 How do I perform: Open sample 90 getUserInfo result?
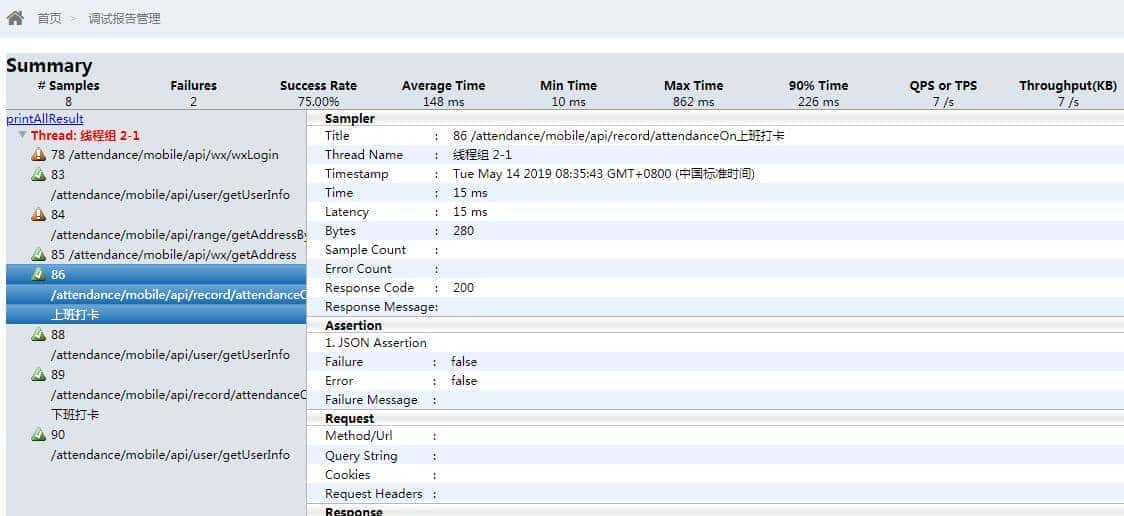coord(170,455)
